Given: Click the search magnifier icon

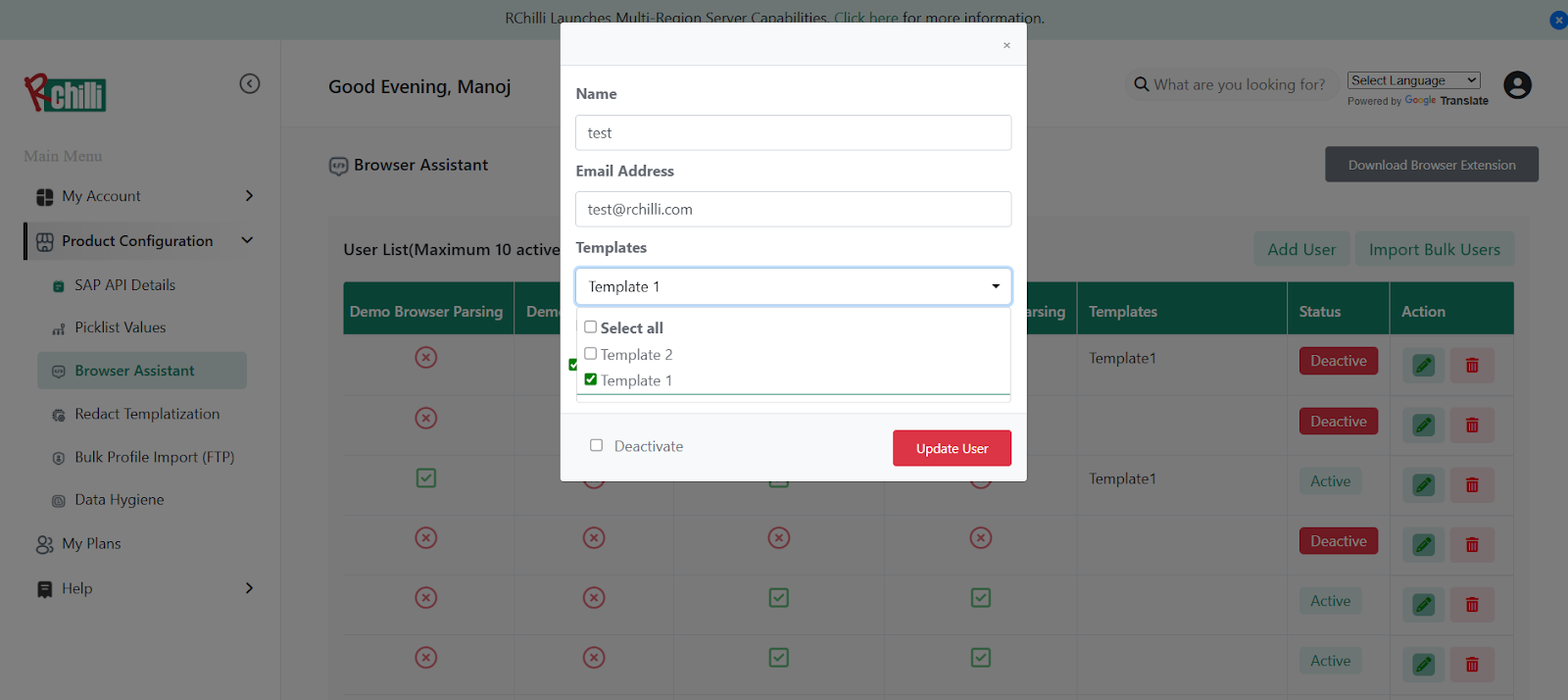Looking at the screenshot, I should tap(1141, 84).
